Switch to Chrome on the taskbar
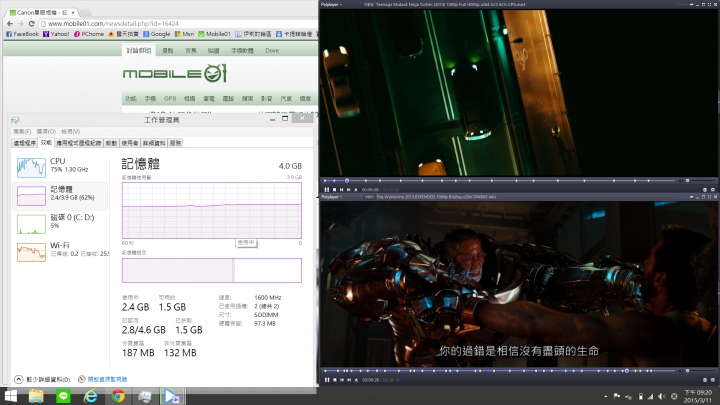The width and height of the screenshot is (720, 405). pos(118,396)
